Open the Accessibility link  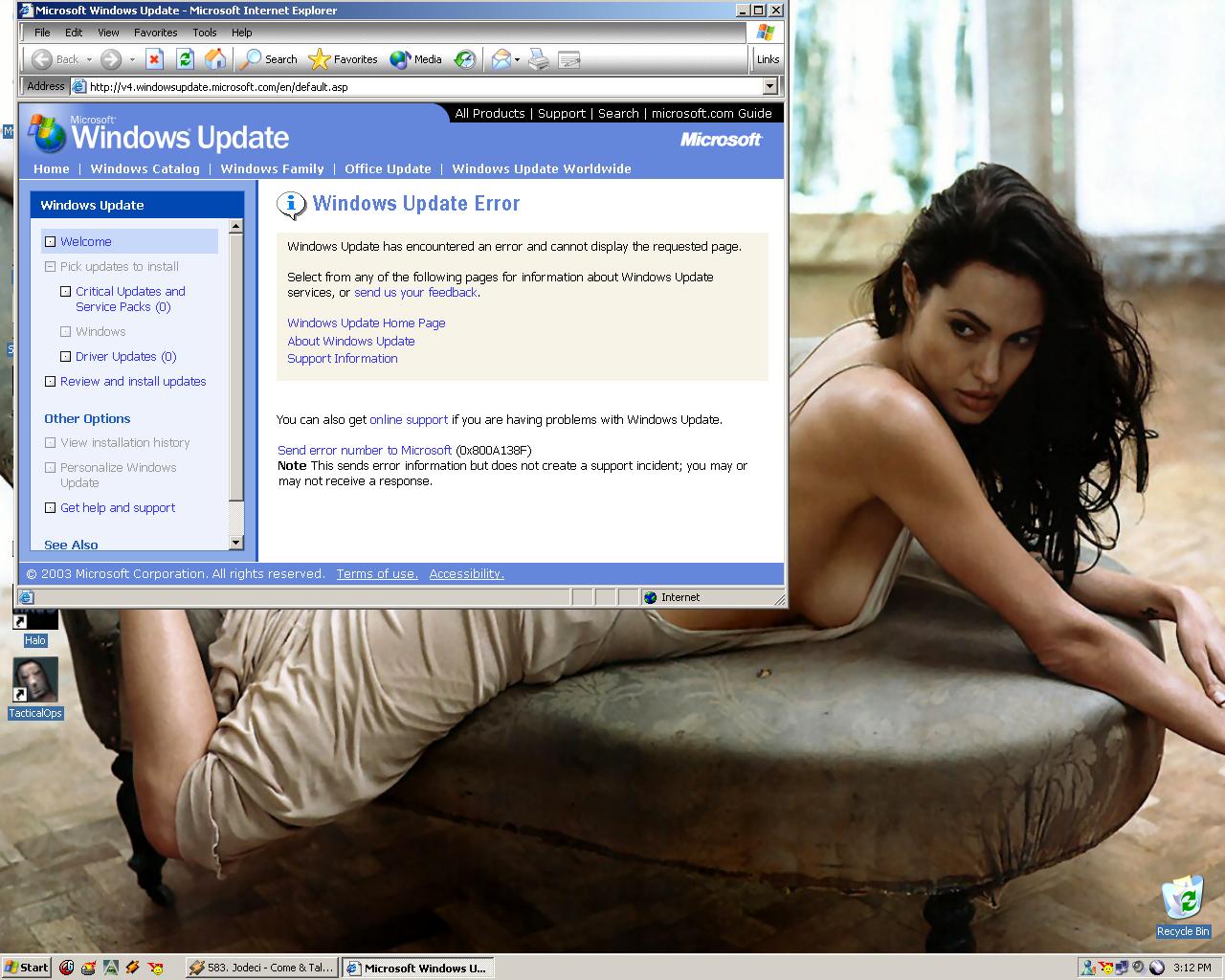(x=466, y=573)
